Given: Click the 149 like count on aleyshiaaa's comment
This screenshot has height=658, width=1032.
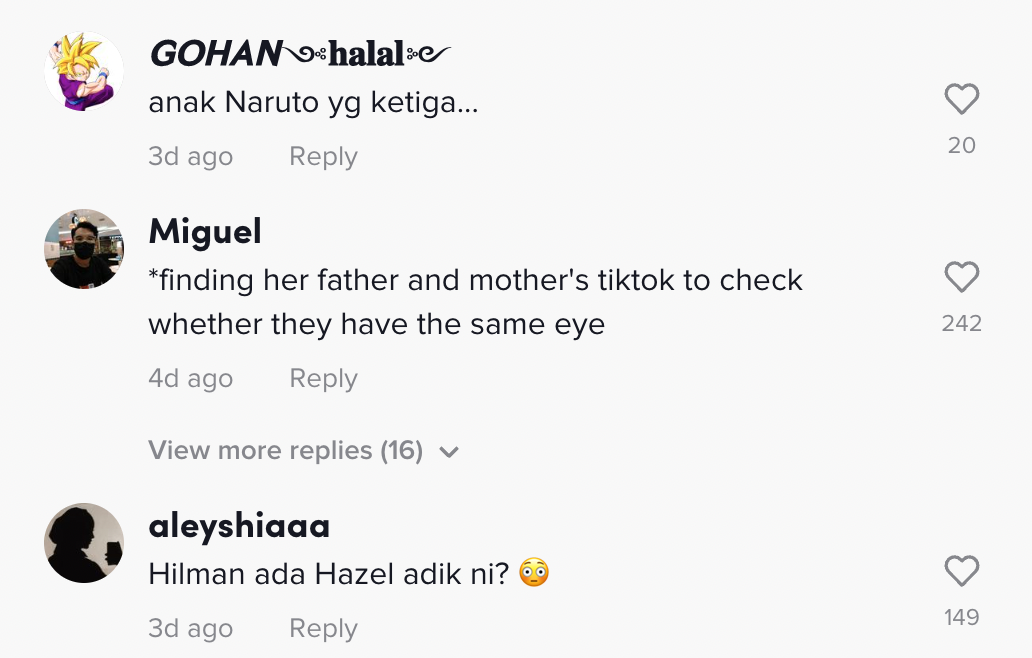Looking at the screenshot, I should click(x=961, y=618).
